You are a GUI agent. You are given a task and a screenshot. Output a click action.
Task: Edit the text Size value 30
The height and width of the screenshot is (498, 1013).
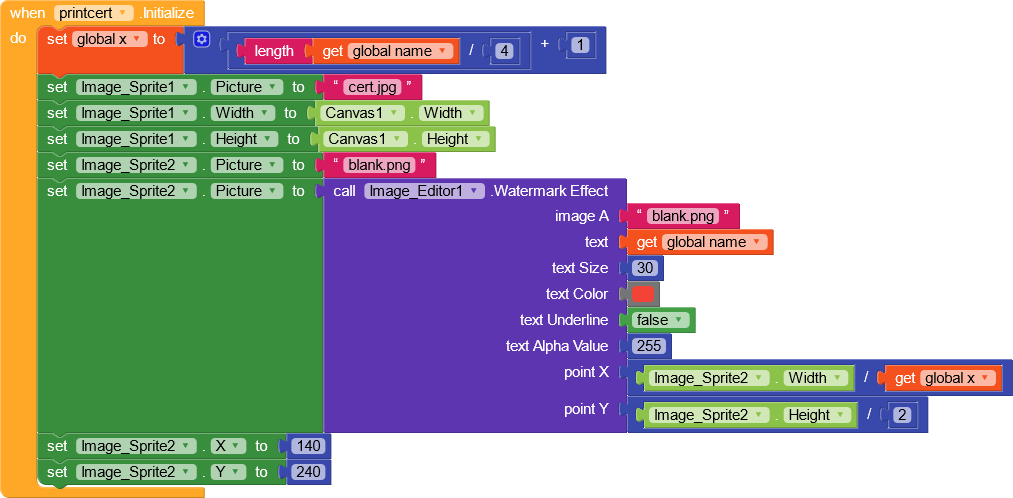tap(645, 268)
